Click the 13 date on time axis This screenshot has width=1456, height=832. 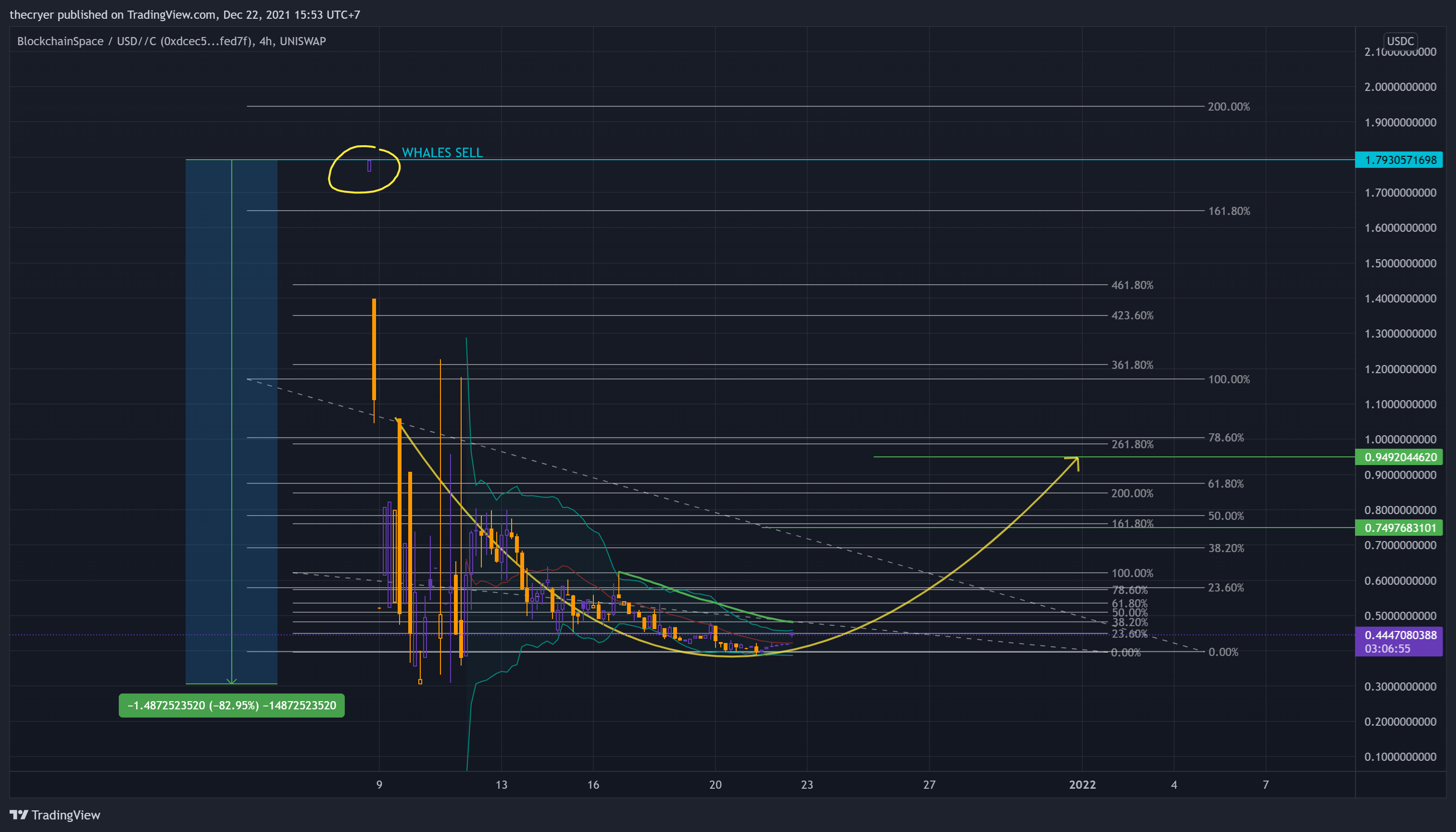pos(501,785)
